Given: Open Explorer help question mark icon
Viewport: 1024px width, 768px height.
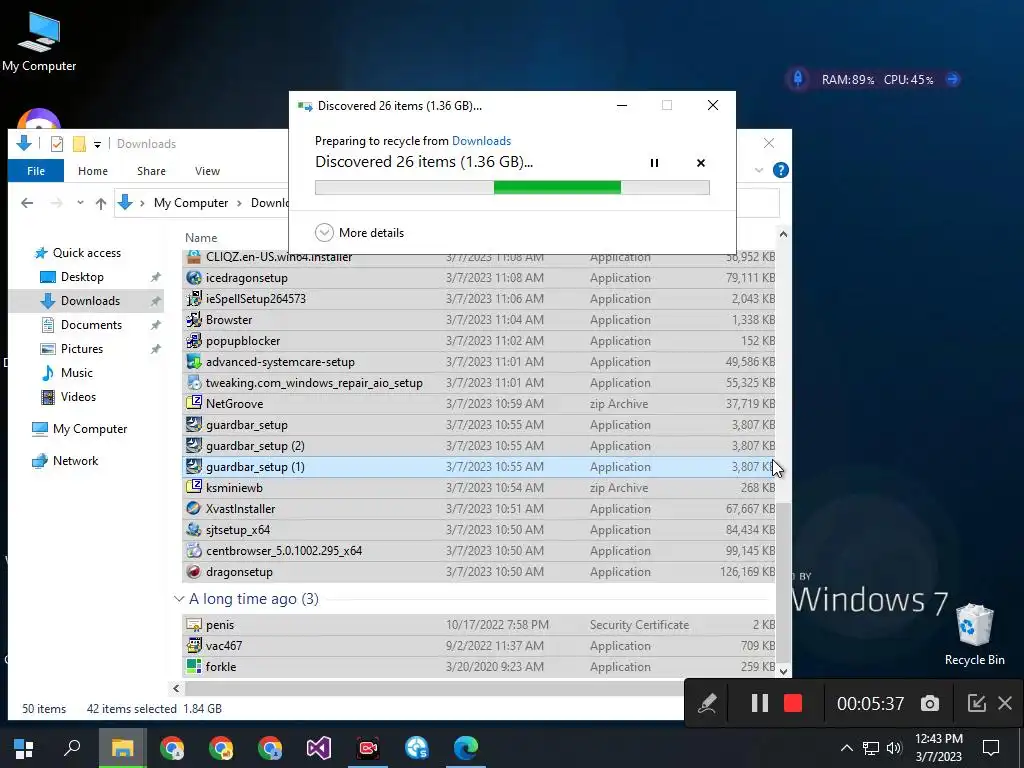Looking at the screenshot, I should point(780,170).
